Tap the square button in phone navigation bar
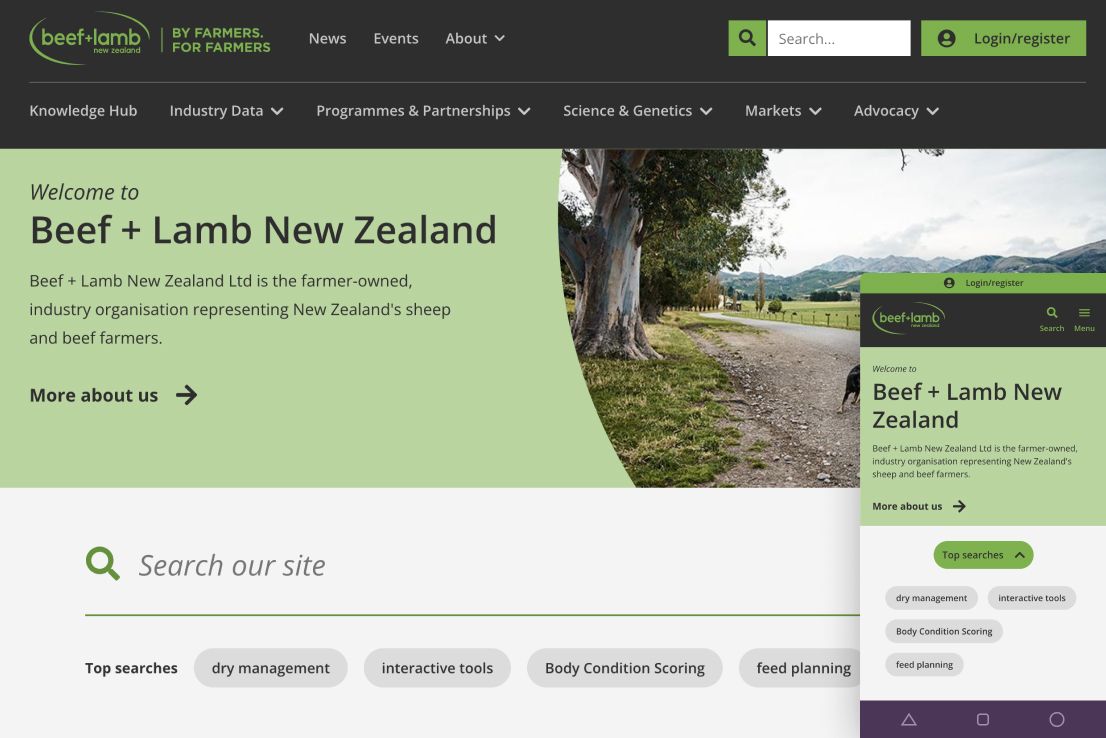Image resolution: width=1106 pixels, height=738 pixels. tap(983, 720)
